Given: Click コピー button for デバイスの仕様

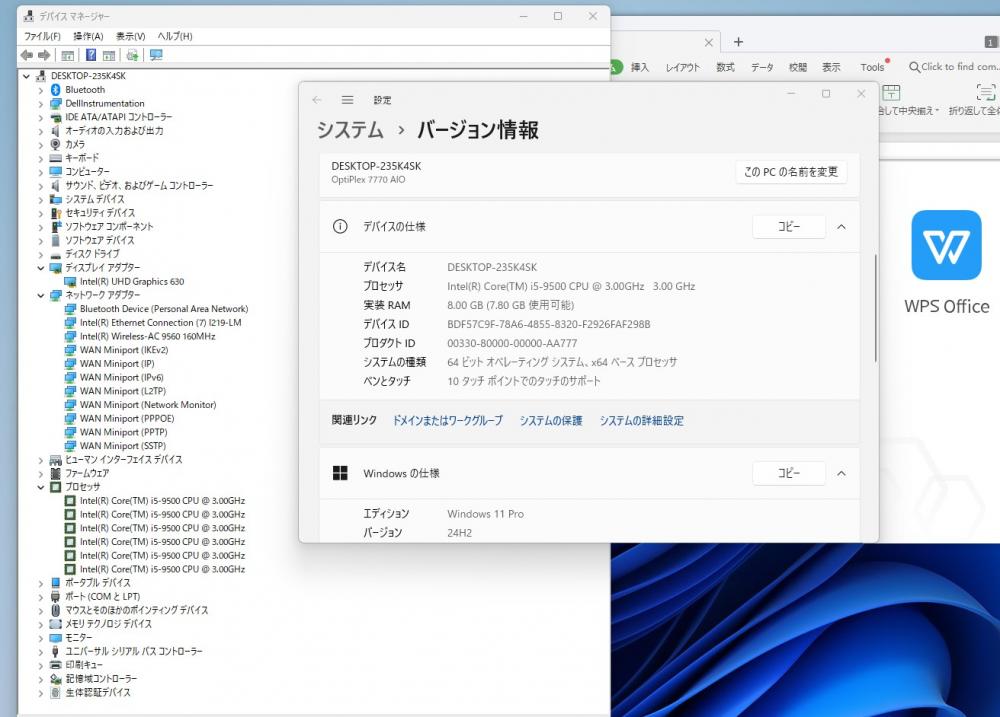Looking at the screenshot, I should pyautogui.click(x=789, y=226).
